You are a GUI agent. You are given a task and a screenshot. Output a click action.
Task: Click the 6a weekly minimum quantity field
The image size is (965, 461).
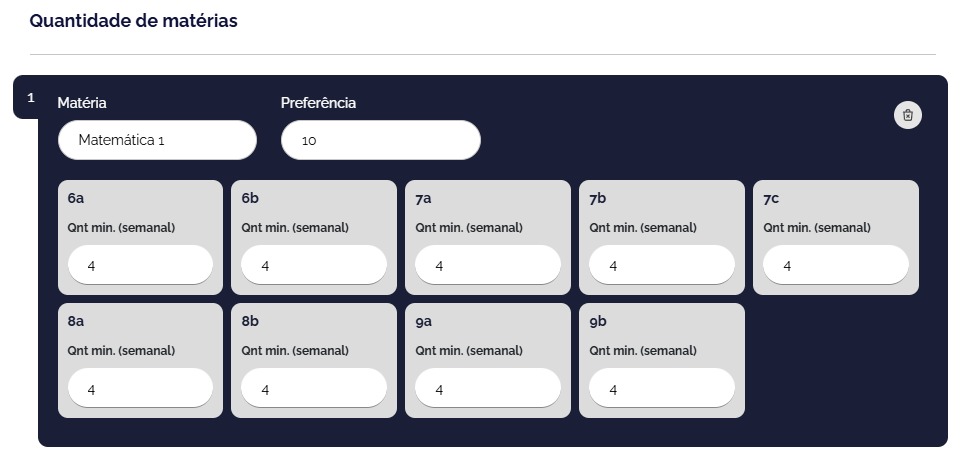coord(140,265)
